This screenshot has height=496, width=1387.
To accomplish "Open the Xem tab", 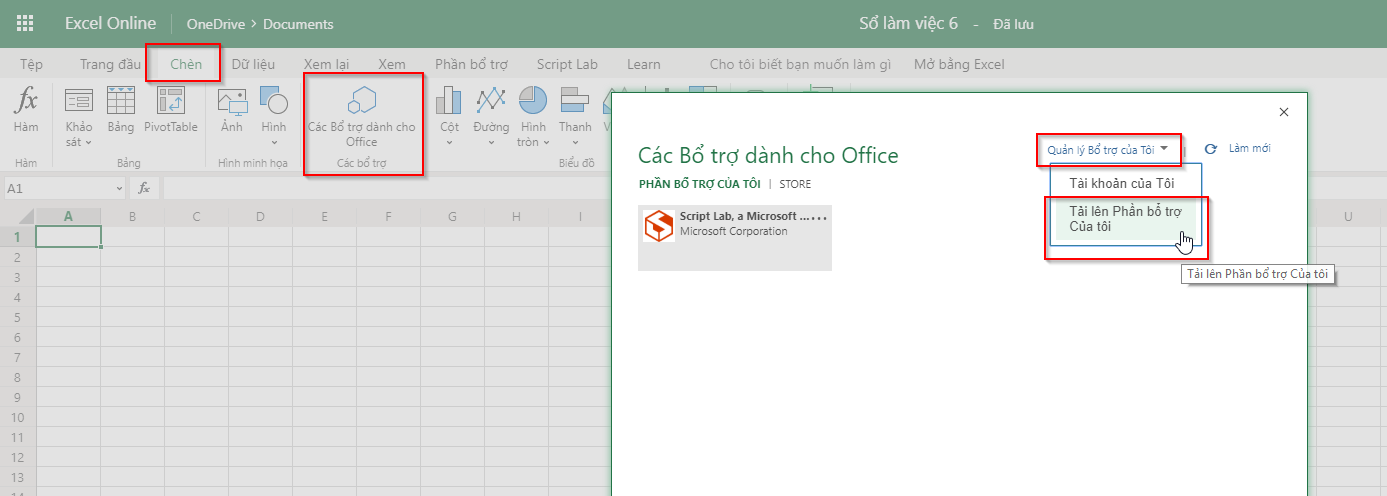I will coord(392,64).
